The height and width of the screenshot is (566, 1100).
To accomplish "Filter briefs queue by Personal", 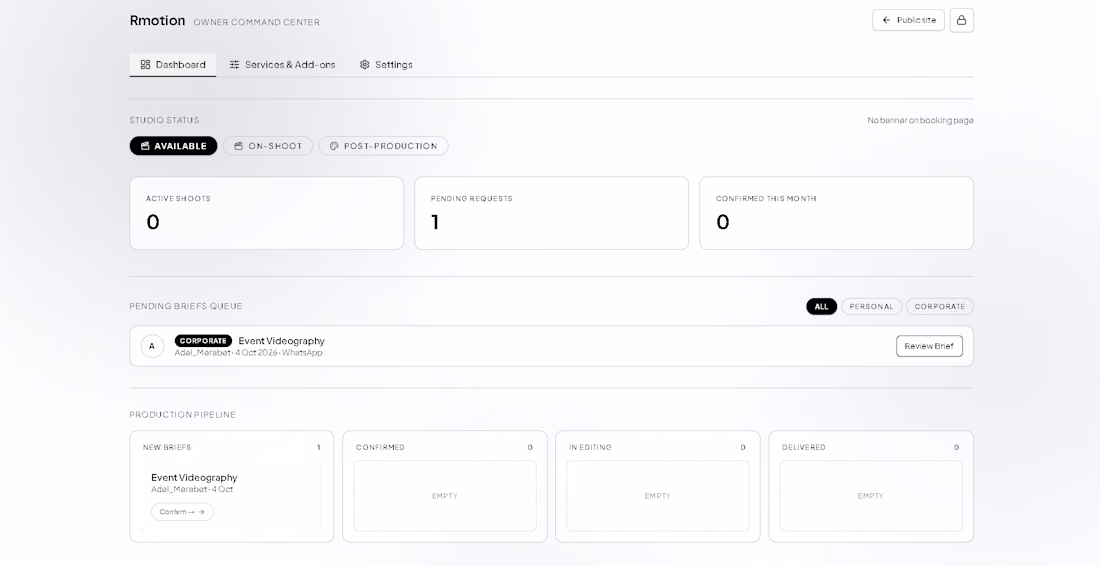I will (871, 306).
